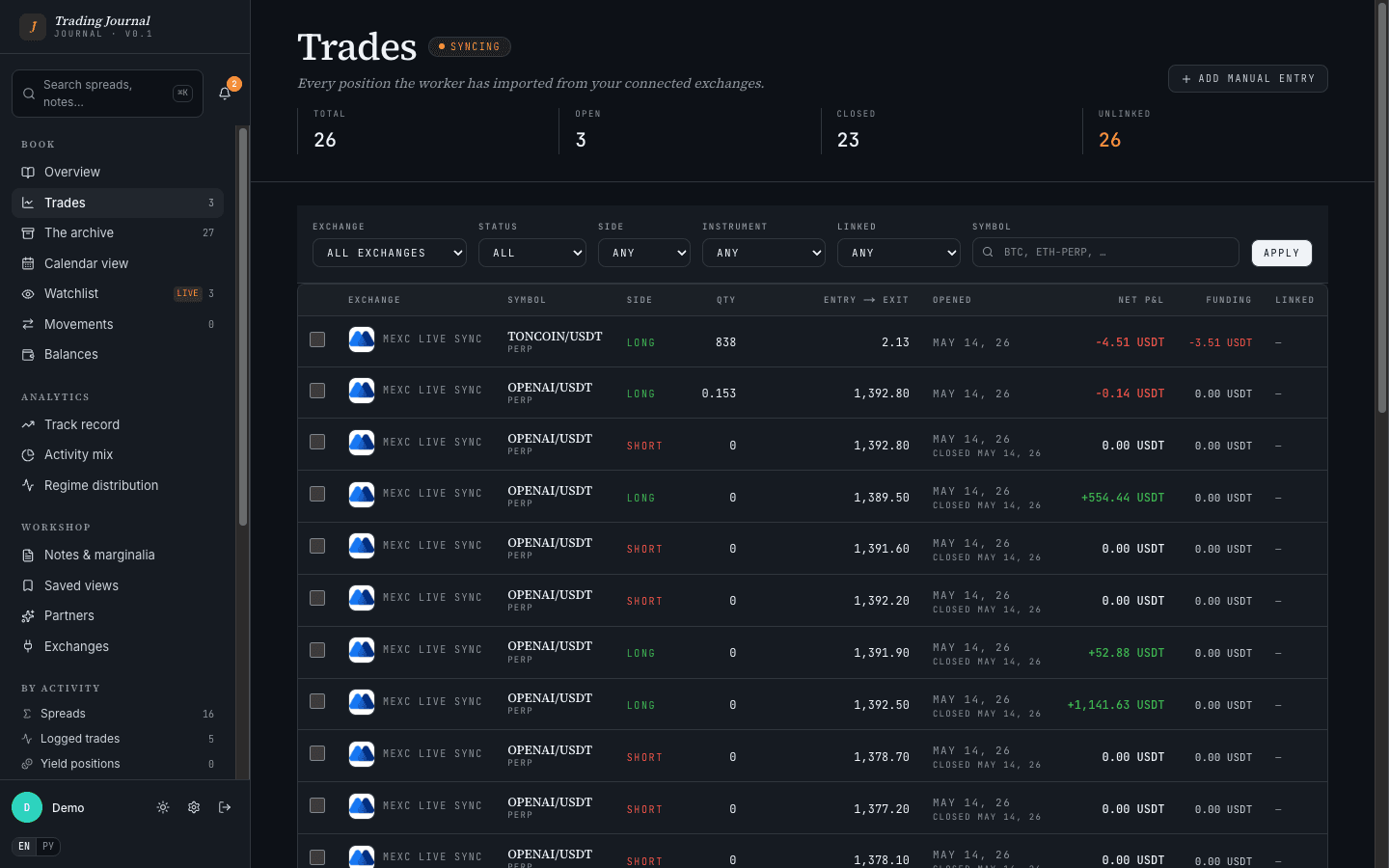Tick checkbox for the +1,141.63 USDT row
The width and height of the screenshot is (1389, 868).
tap(317, 701)
